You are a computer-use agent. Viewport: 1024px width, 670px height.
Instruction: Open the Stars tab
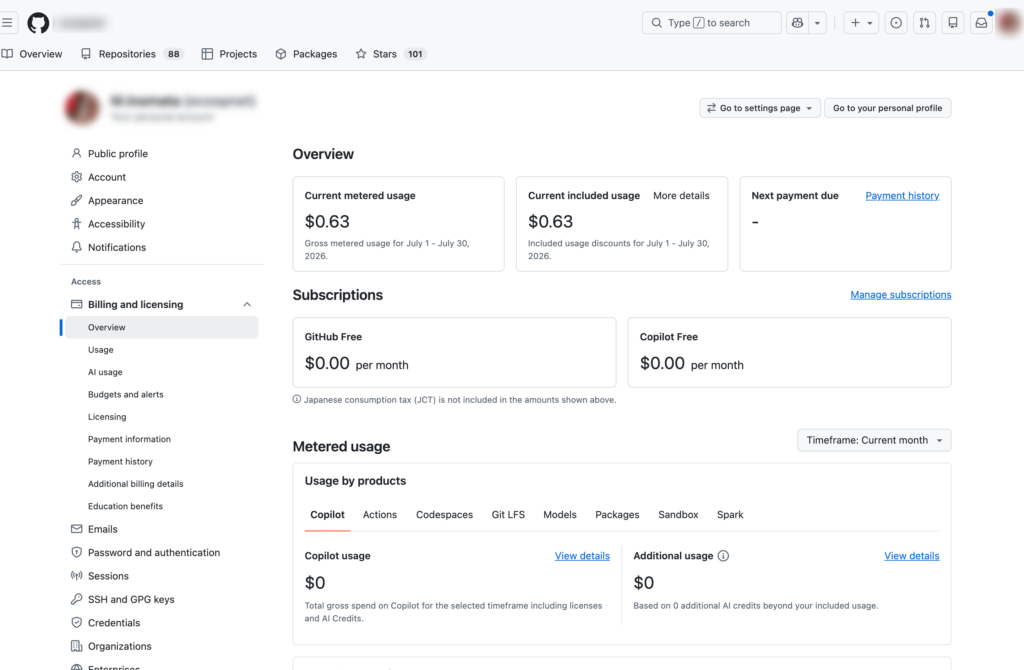[x=390, y=54]
